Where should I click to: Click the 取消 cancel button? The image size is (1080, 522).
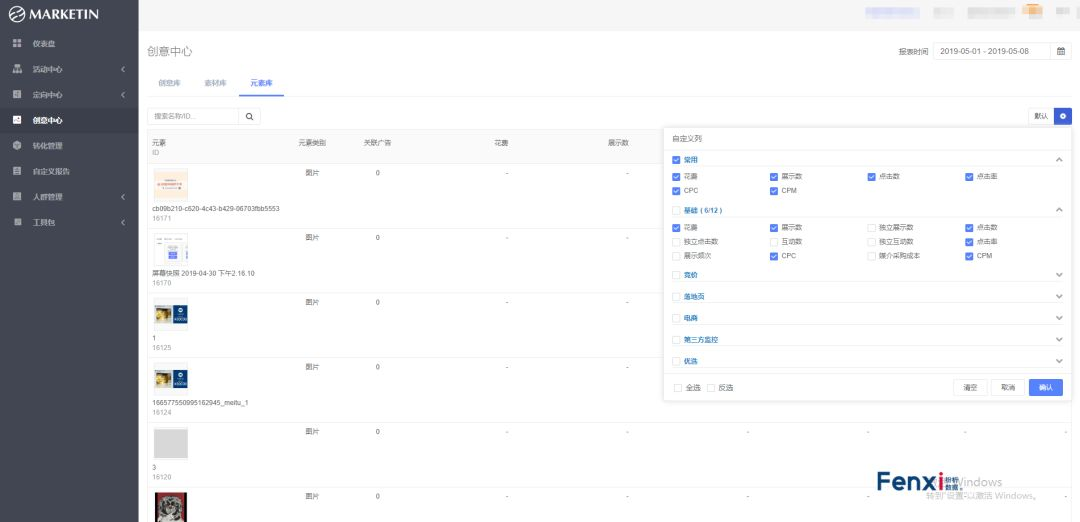[x=1008, y=388]
